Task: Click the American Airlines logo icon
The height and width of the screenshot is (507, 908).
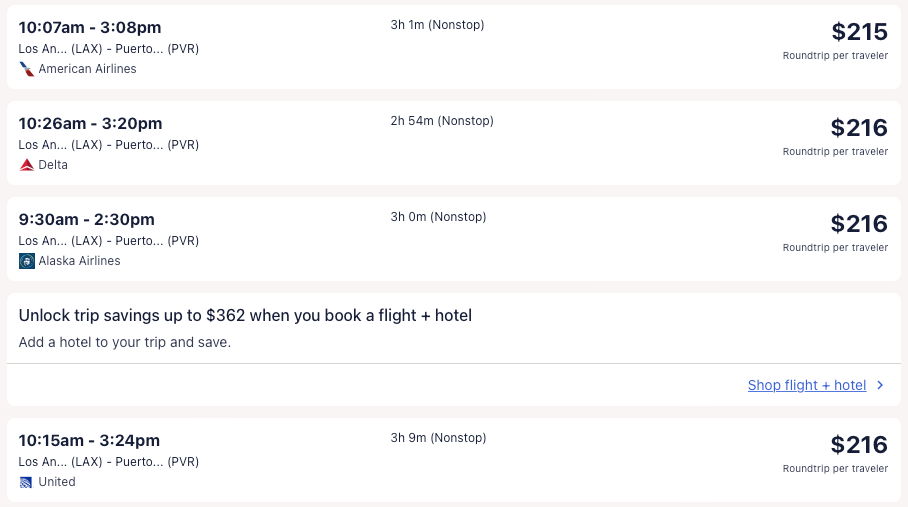Action: pyautogui.click(x=27, y=69)
